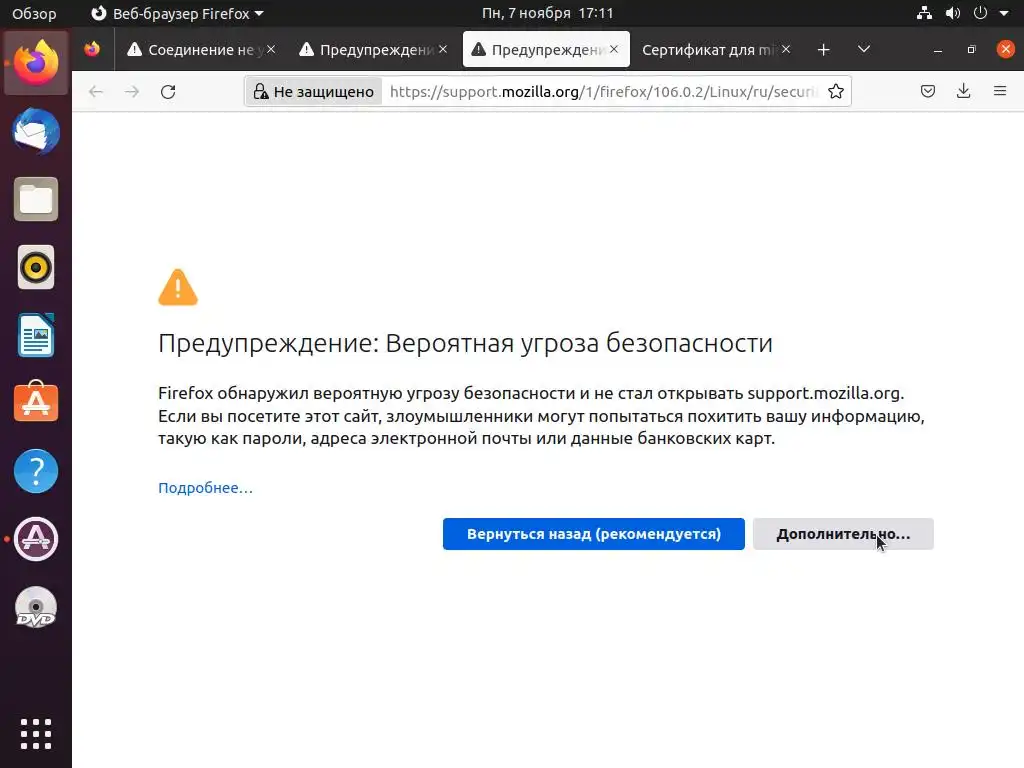Click the Дополнительно... button

(x=843, y=534)
